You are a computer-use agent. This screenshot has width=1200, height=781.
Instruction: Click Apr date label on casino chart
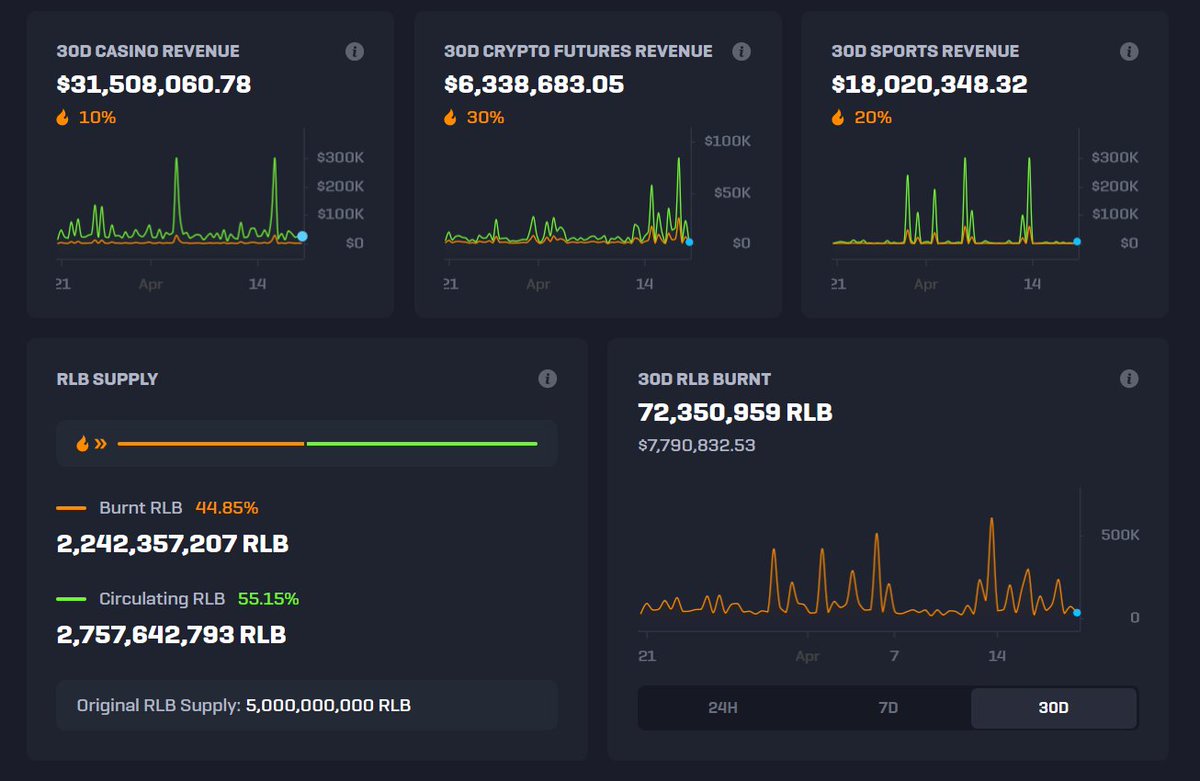pyautogui.click(x=151, y=285)
